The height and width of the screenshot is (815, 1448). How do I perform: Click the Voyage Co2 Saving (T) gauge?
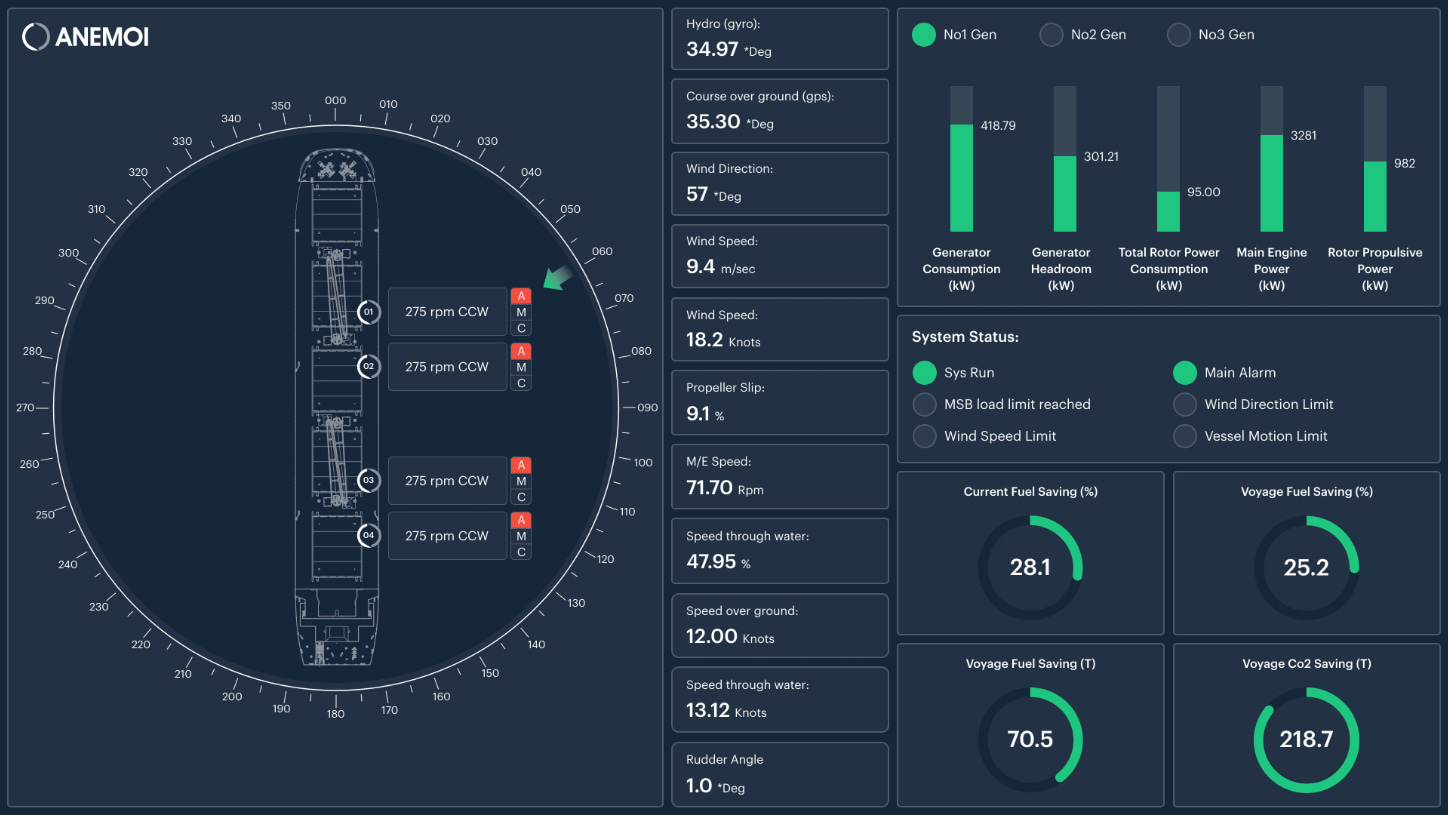[1306, 740]
